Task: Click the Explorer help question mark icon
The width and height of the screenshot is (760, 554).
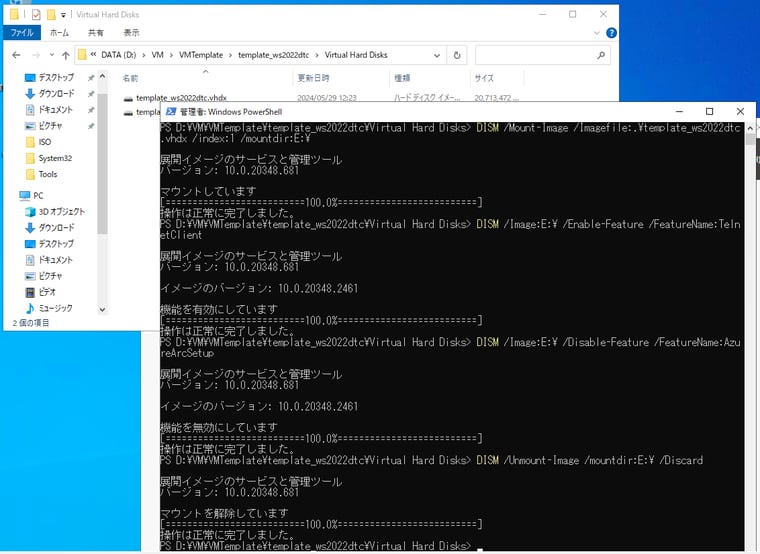Action: point(611,33)
